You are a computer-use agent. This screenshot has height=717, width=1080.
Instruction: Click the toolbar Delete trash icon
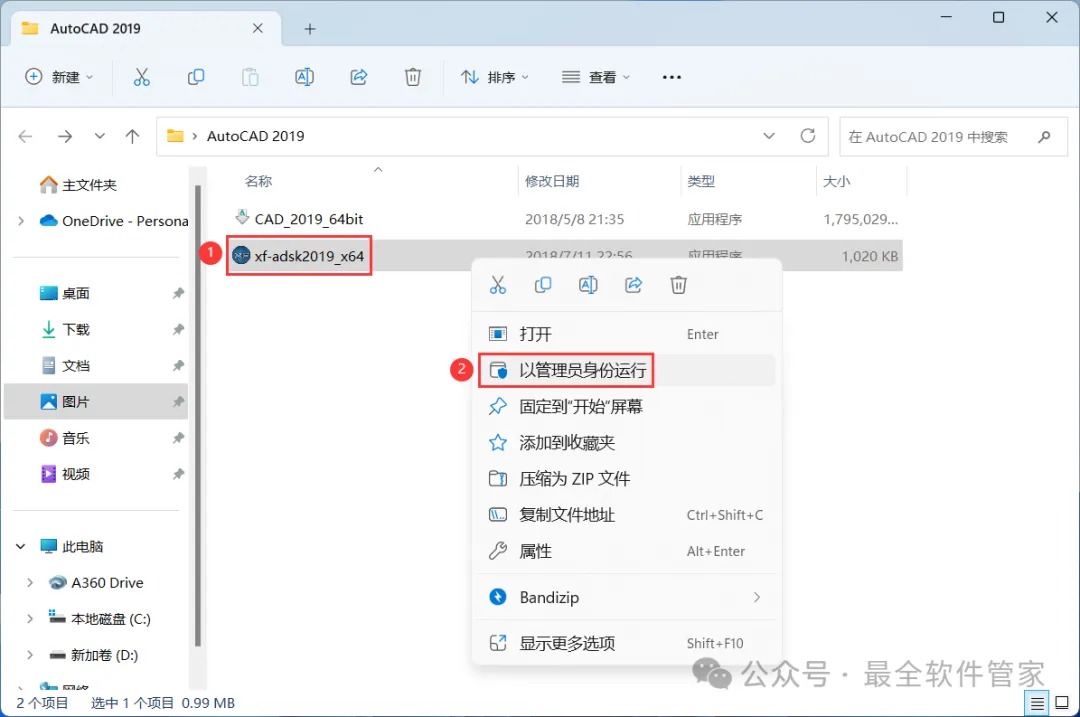(413, 77)
